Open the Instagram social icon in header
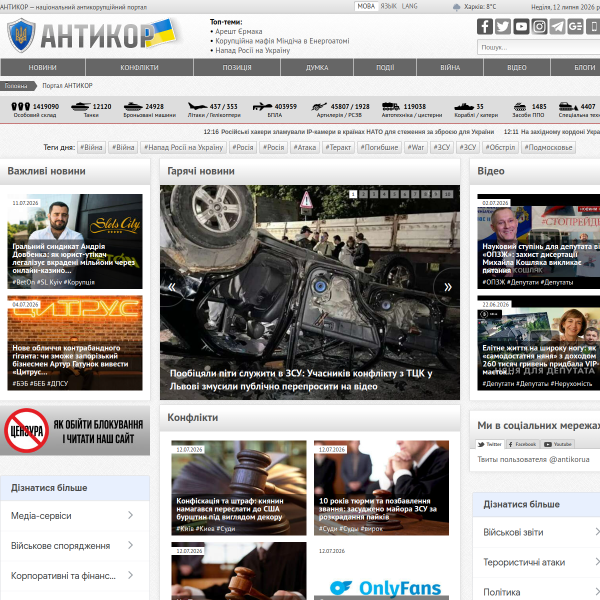The image size is (600, 600). [x=539, y=26]
